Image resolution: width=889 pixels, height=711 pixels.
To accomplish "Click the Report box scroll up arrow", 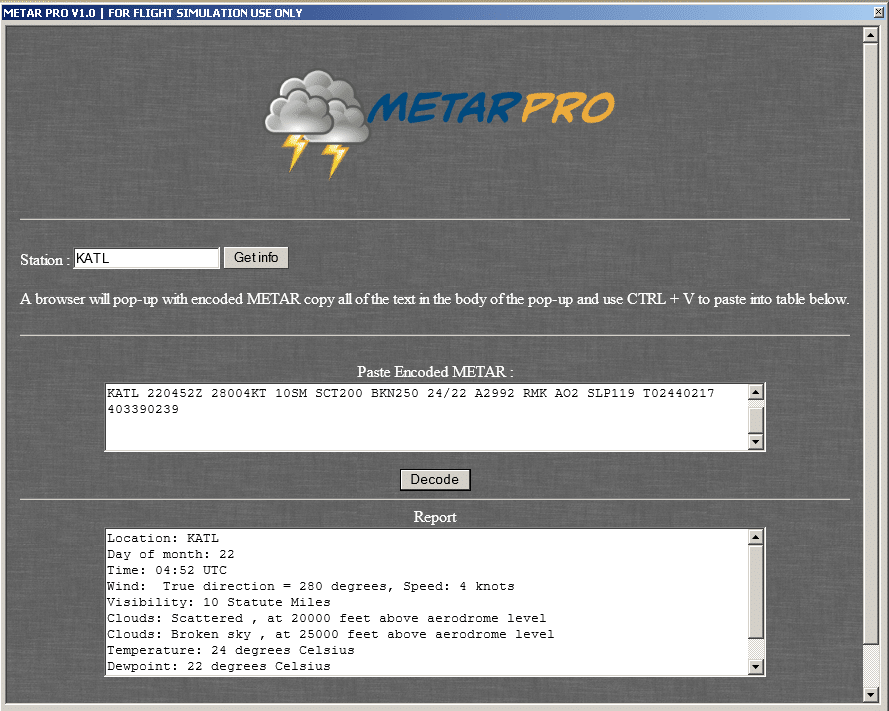I will coord(756,537).
